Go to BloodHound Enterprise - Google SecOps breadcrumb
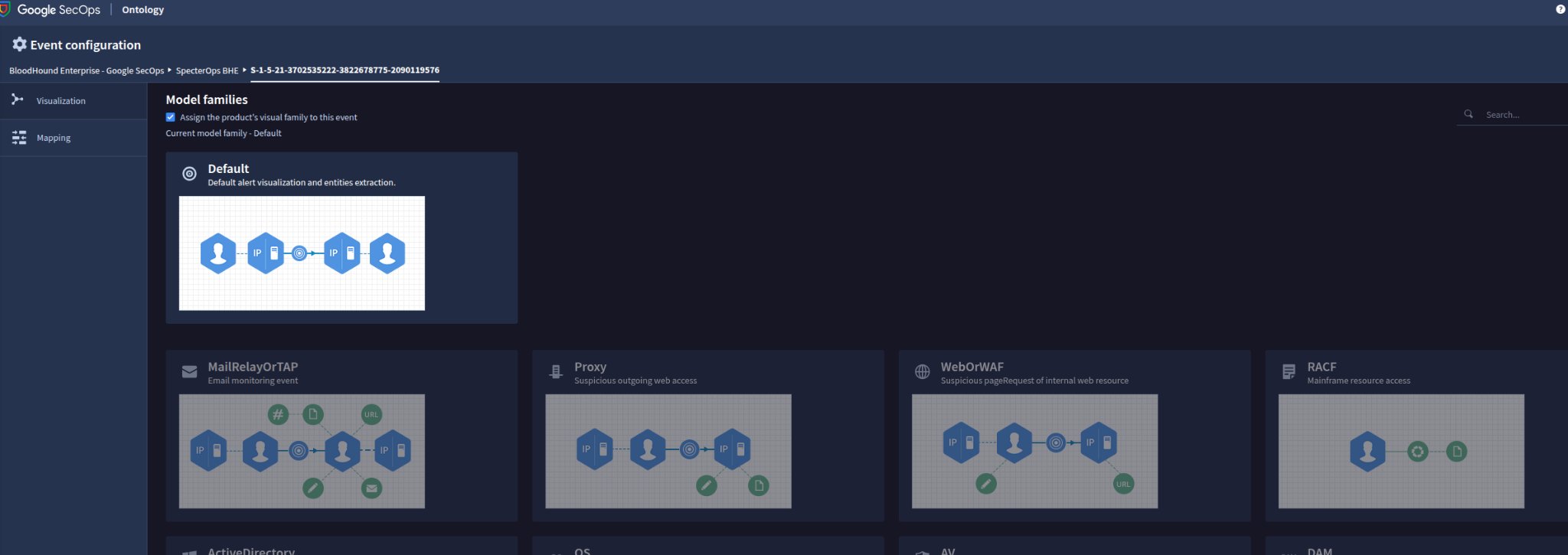 pos(87,70)
